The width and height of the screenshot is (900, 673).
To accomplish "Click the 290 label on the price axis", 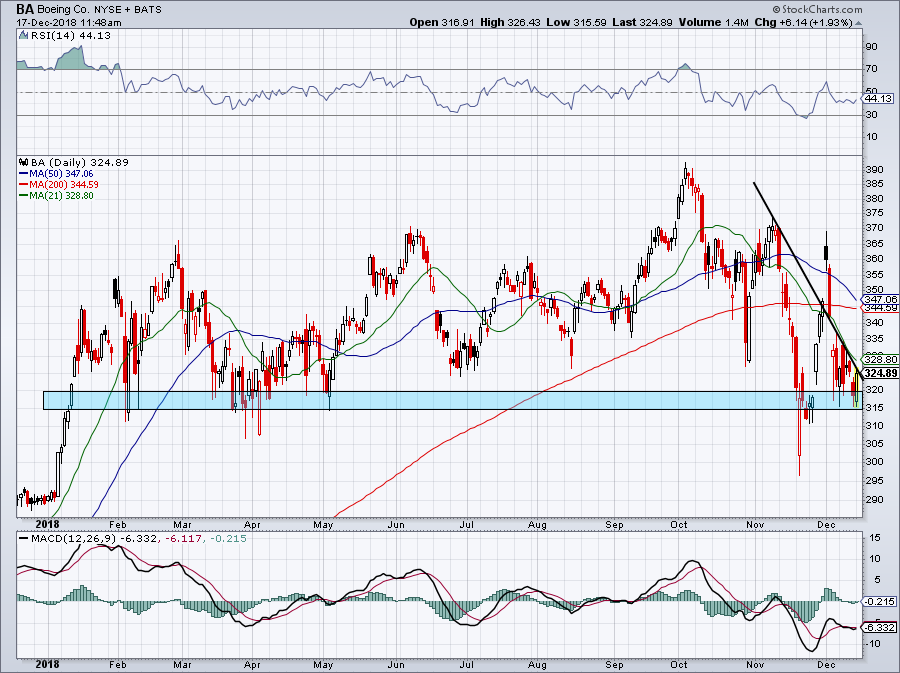I will (x=874, y=500).
